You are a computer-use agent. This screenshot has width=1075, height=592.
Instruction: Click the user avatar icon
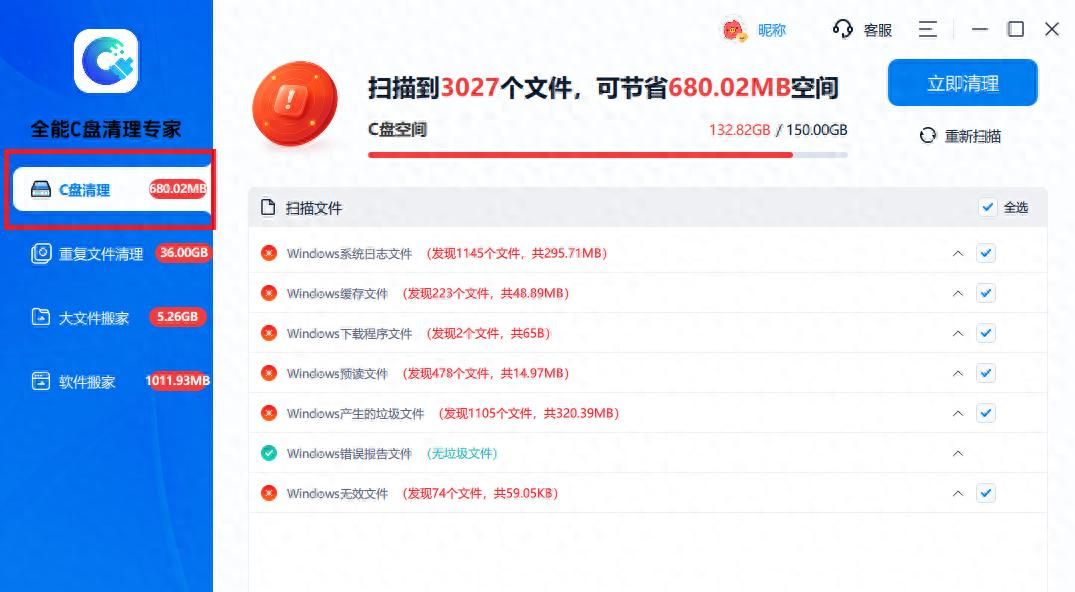[734, 30]
